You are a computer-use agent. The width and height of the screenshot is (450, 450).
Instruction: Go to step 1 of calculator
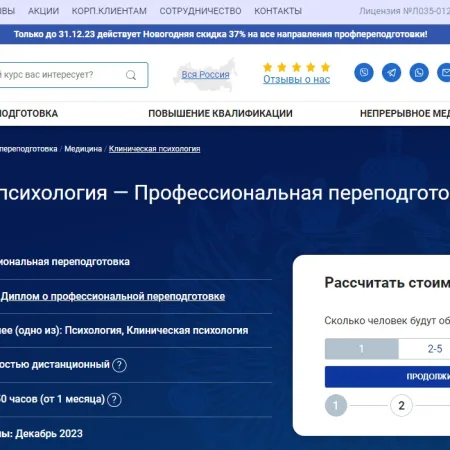[336, 406]
